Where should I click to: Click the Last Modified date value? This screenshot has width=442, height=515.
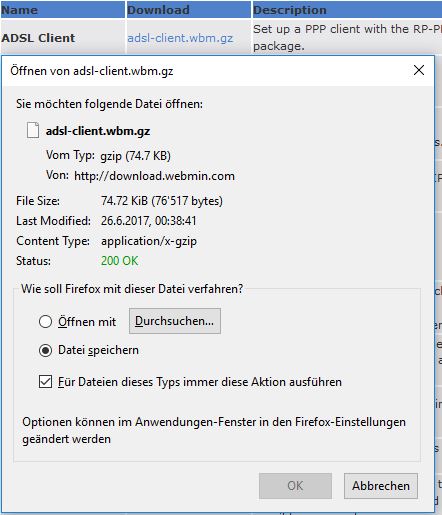[149, 221]
